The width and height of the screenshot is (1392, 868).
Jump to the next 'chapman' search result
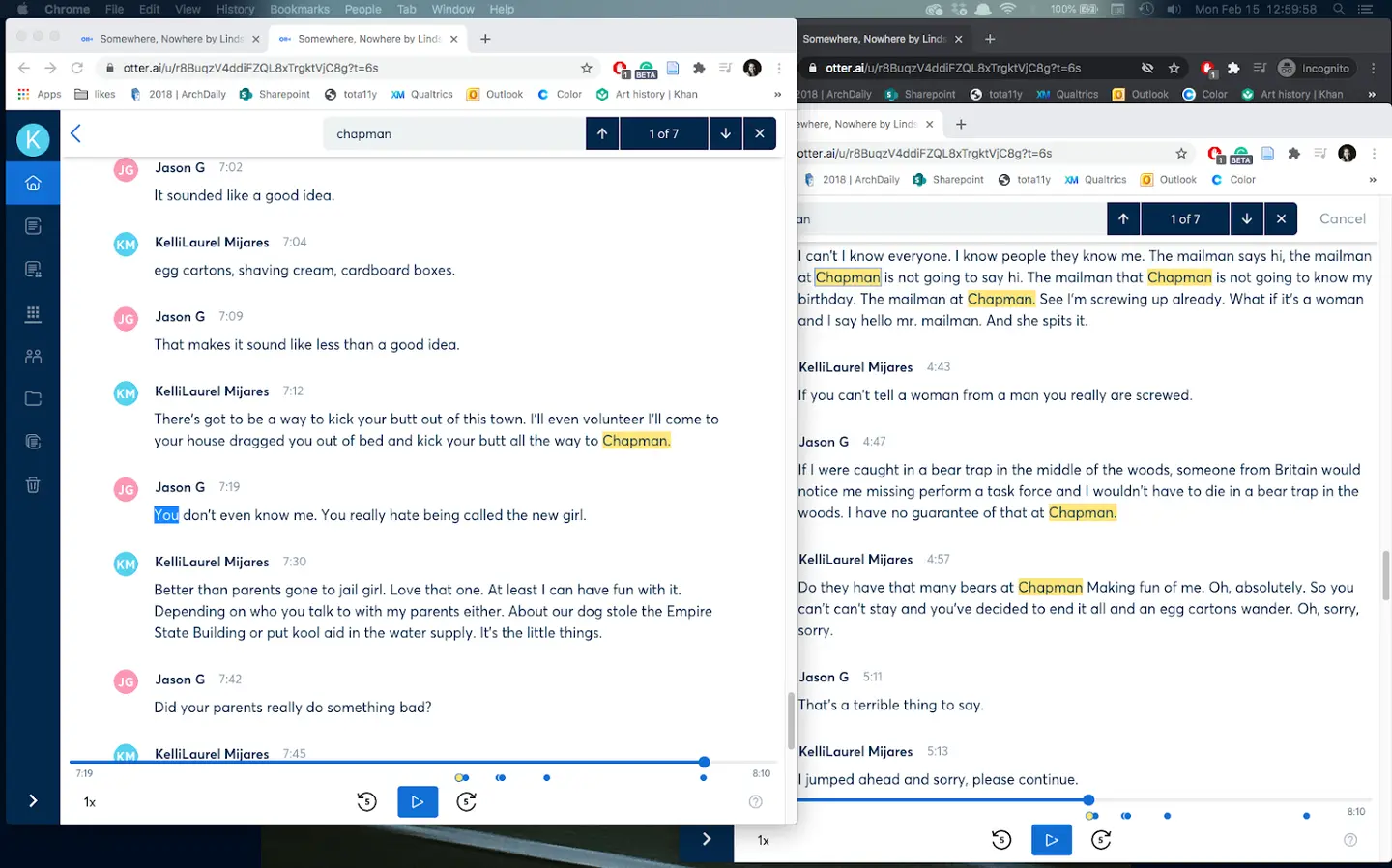[x=725, y=133]
